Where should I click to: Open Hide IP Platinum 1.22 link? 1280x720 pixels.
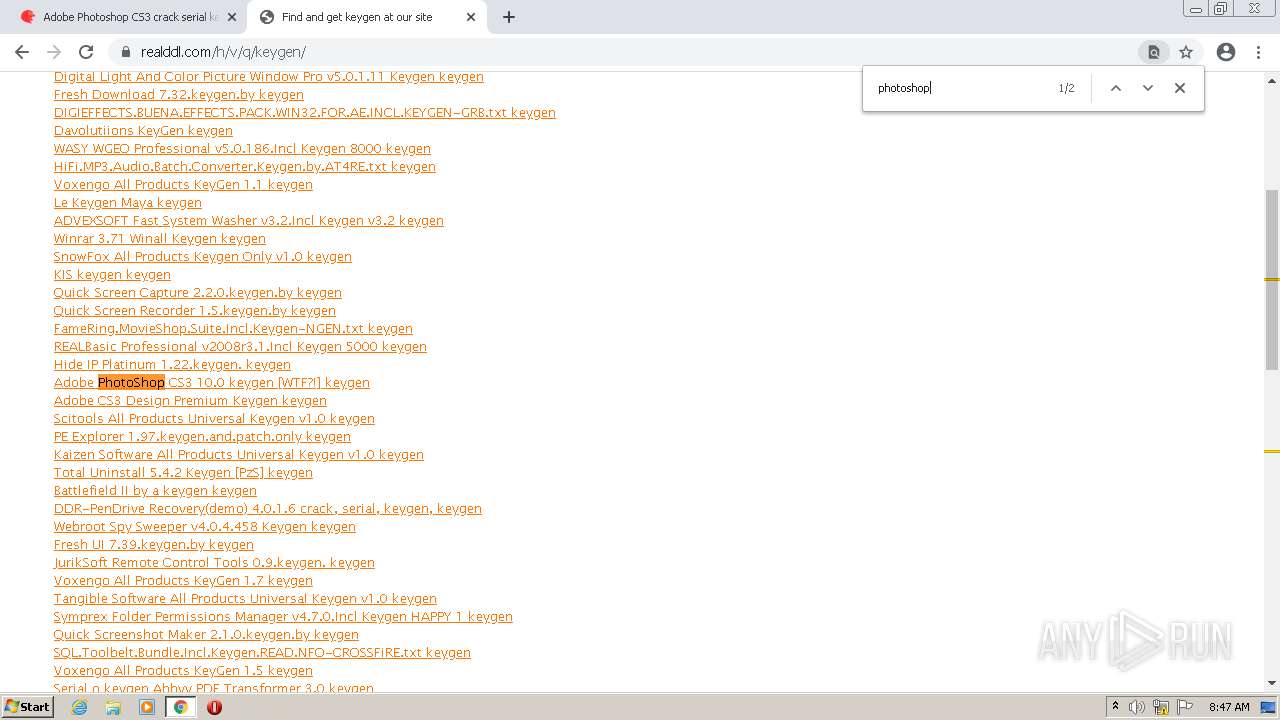172,365
